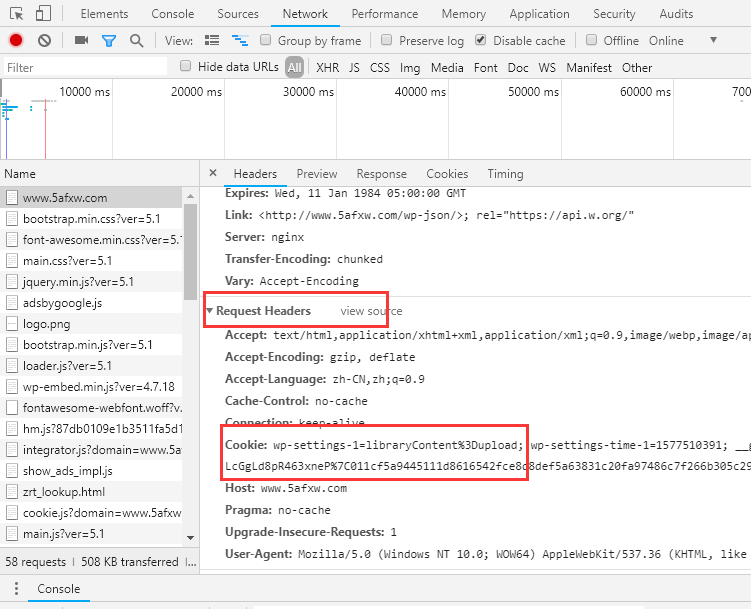This screenshot has width=751, height=609.
Task: Show the Preview detail tab
Action: point(317,174)
